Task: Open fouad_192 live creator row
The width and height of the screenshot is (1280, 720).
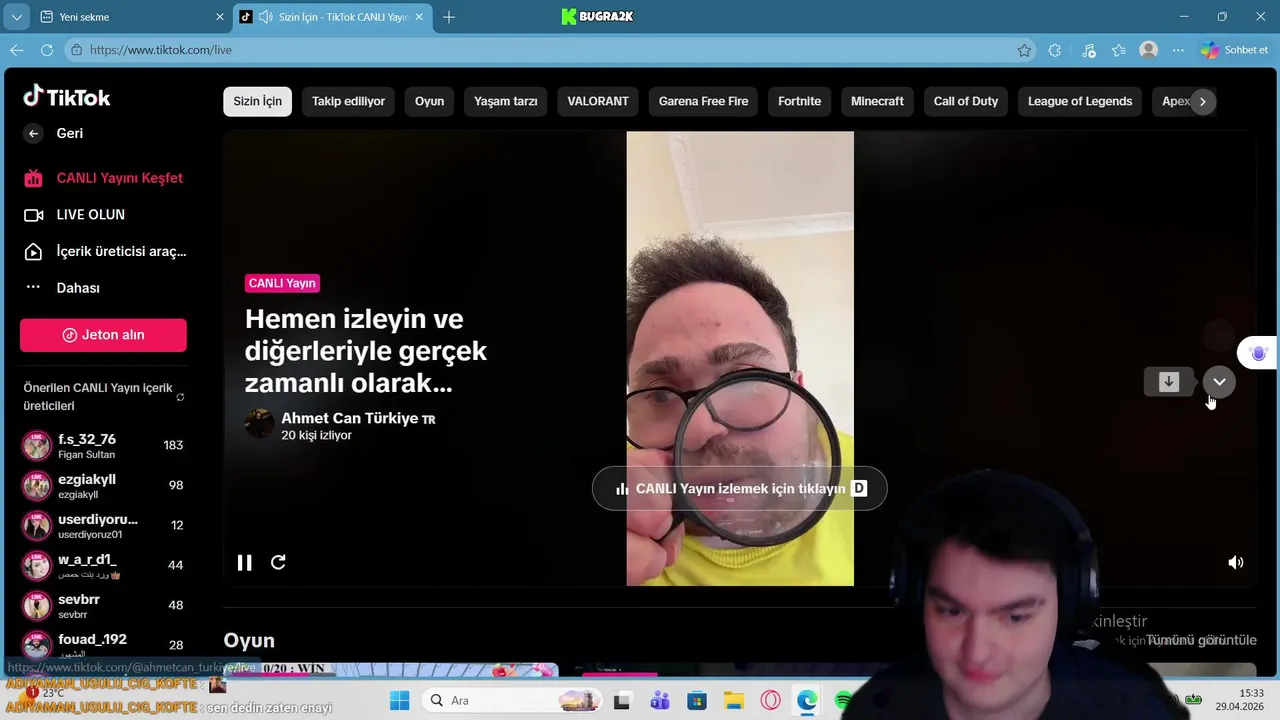Action: pyautogui.click(x=103, y=645)
